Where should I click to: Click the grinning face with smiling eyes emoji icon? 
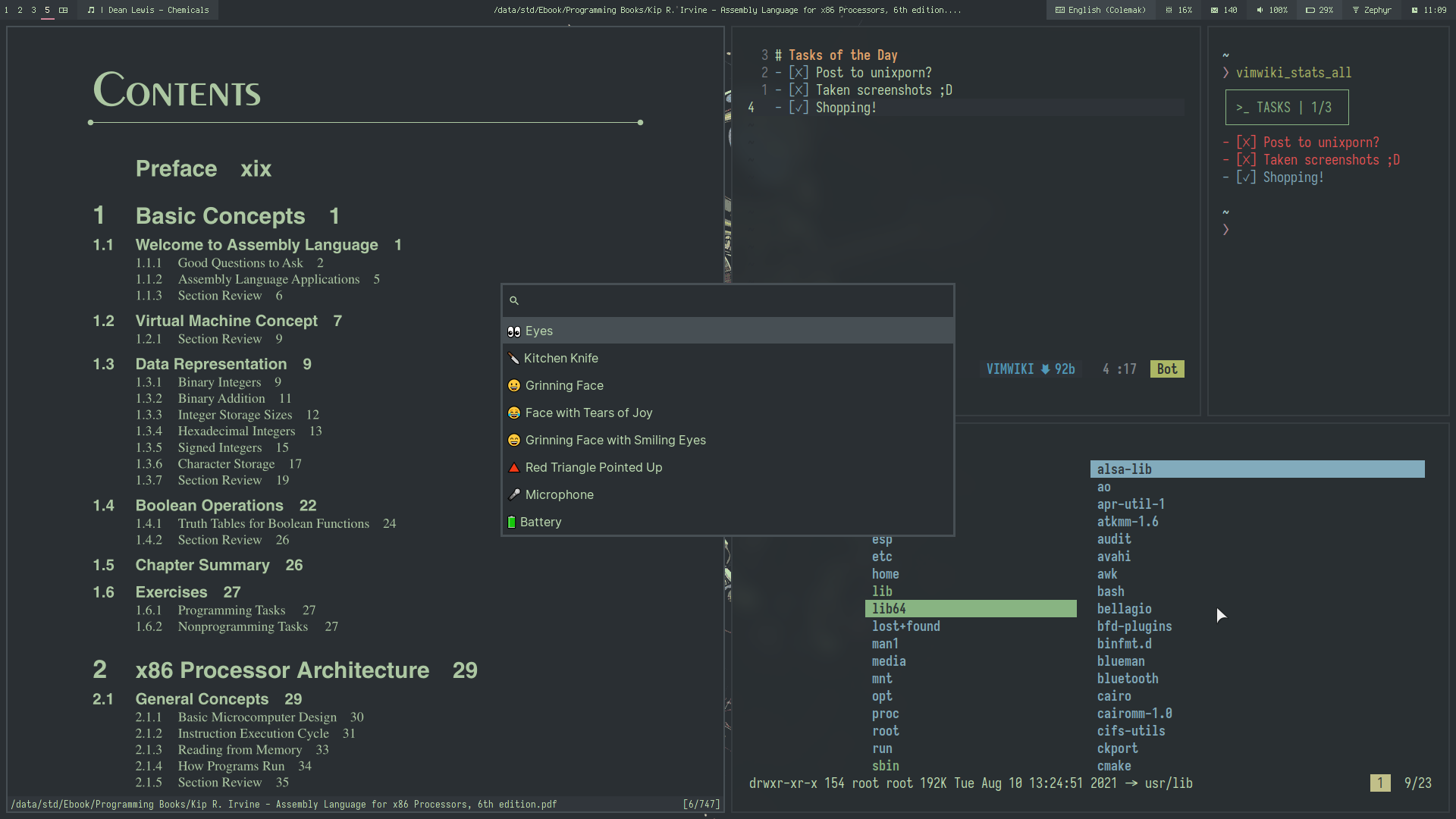(514, 440)
